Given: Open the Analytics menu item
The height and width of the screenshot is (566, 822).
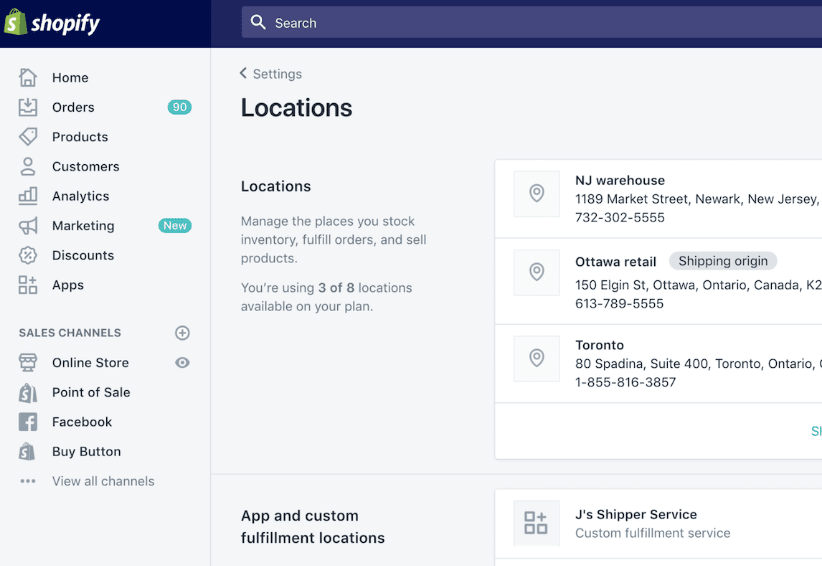Looking at the screenshot, I should (81, 196).
